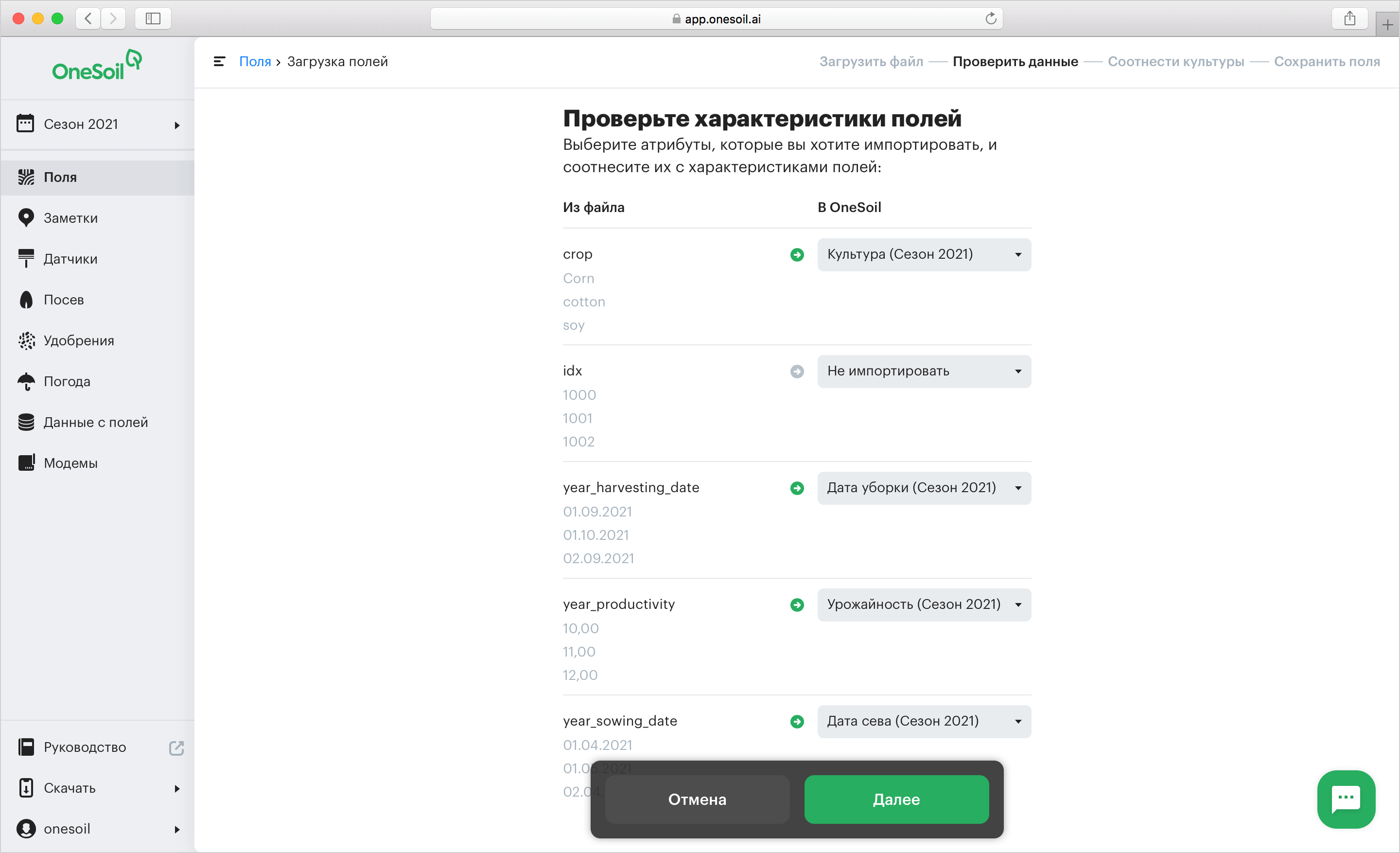Open the Культура Сезон 2021 dropdown
The width and height of the screenshot is (1400, 853).
pyautogui.click(x=922, y=254)
